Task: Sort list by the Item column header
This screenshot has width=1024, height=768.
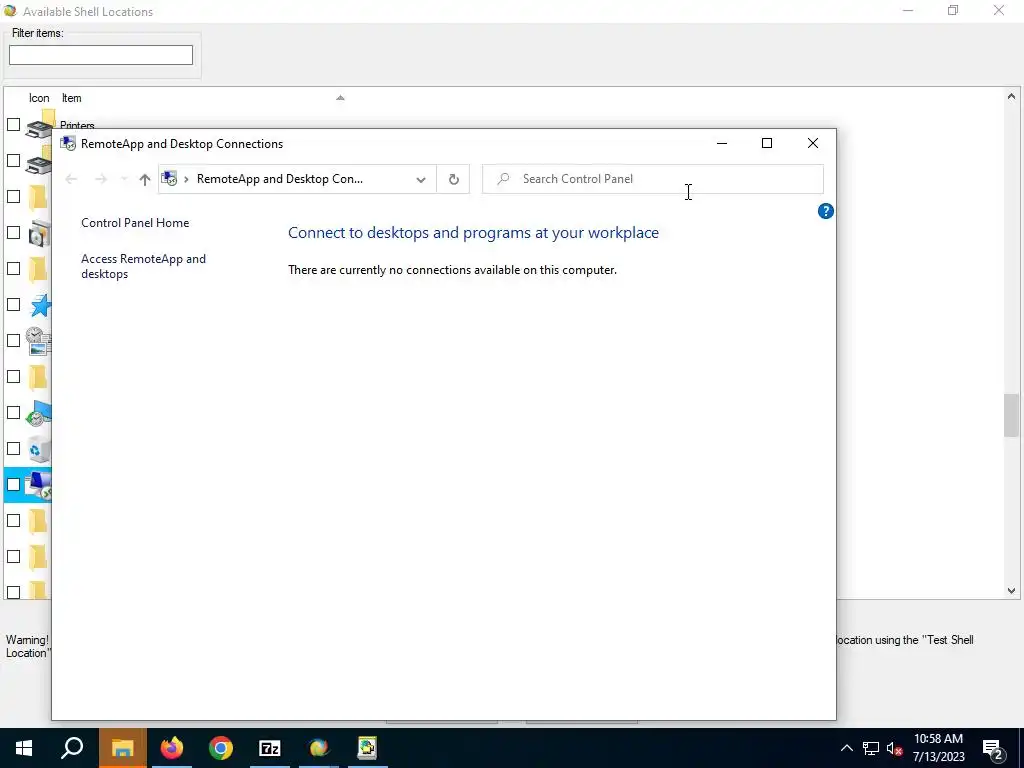Action: [72, 98]
